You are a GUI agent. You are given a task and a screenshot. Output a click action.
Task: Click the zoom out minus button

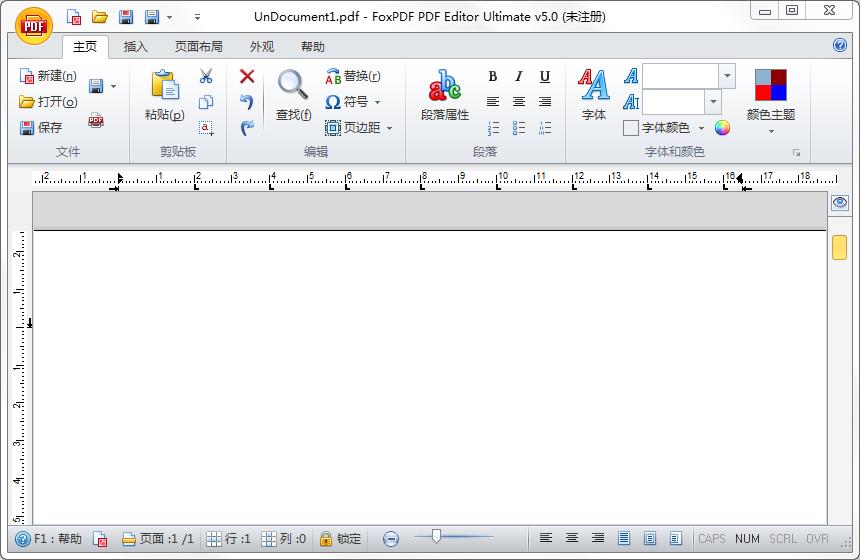click(x=391, y=539)
